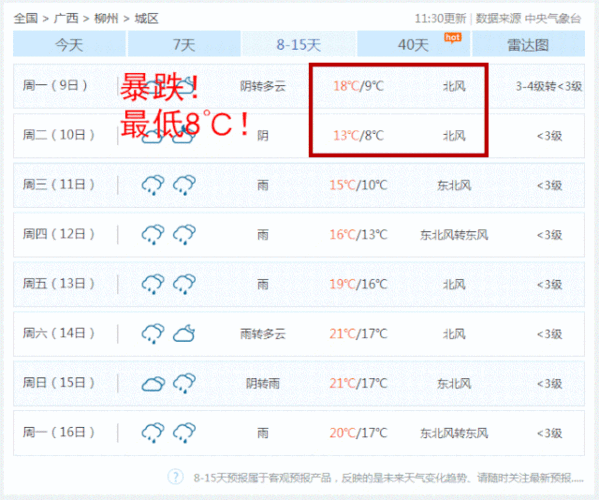Select the 周一（16日）date label

click(58, 432)
